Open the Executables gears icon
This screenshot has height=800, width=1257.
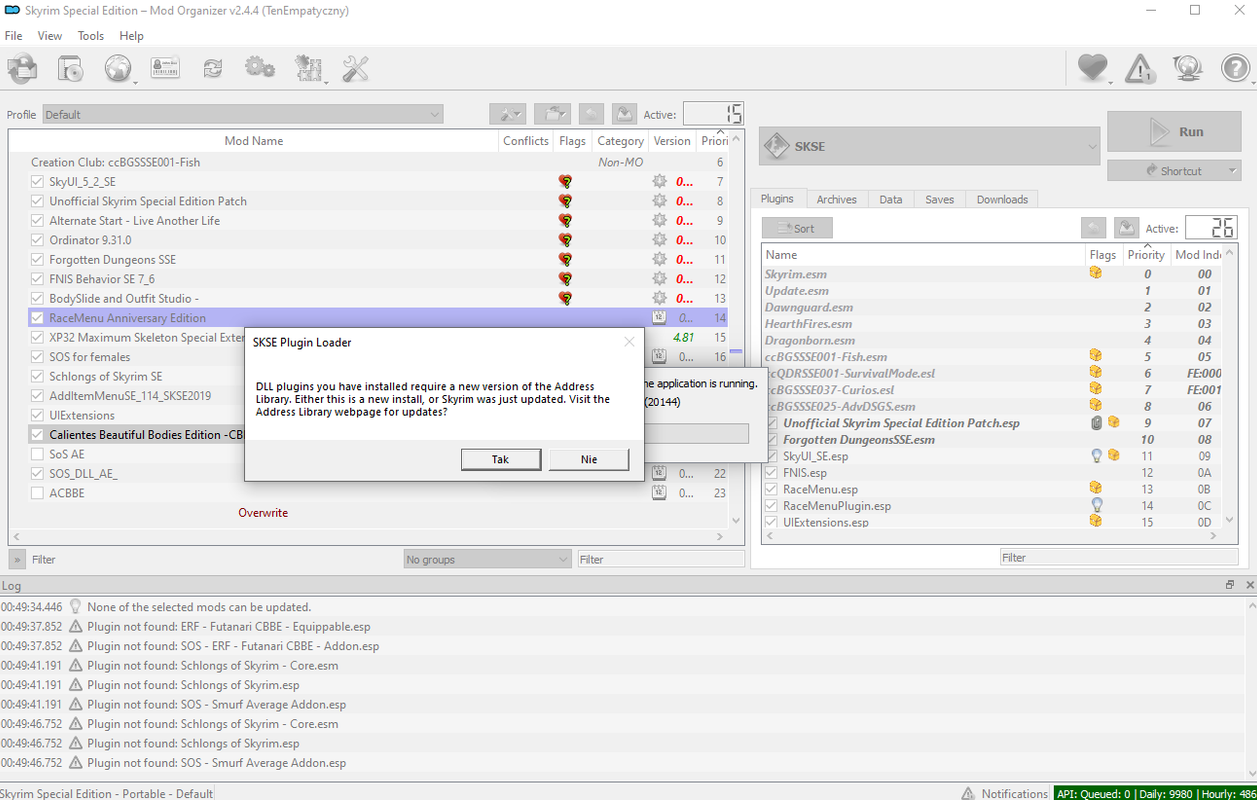(260, 68)
